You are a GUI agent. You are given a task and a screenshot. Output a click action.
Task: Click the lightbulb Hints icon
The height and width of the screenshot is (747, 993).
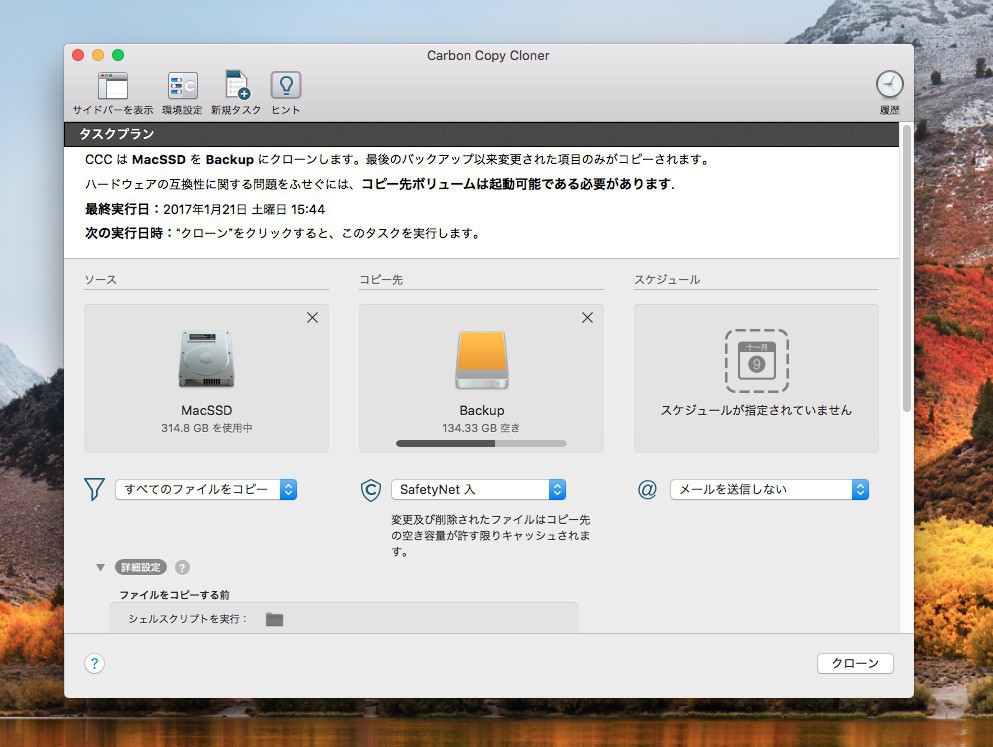click(286, 86)
